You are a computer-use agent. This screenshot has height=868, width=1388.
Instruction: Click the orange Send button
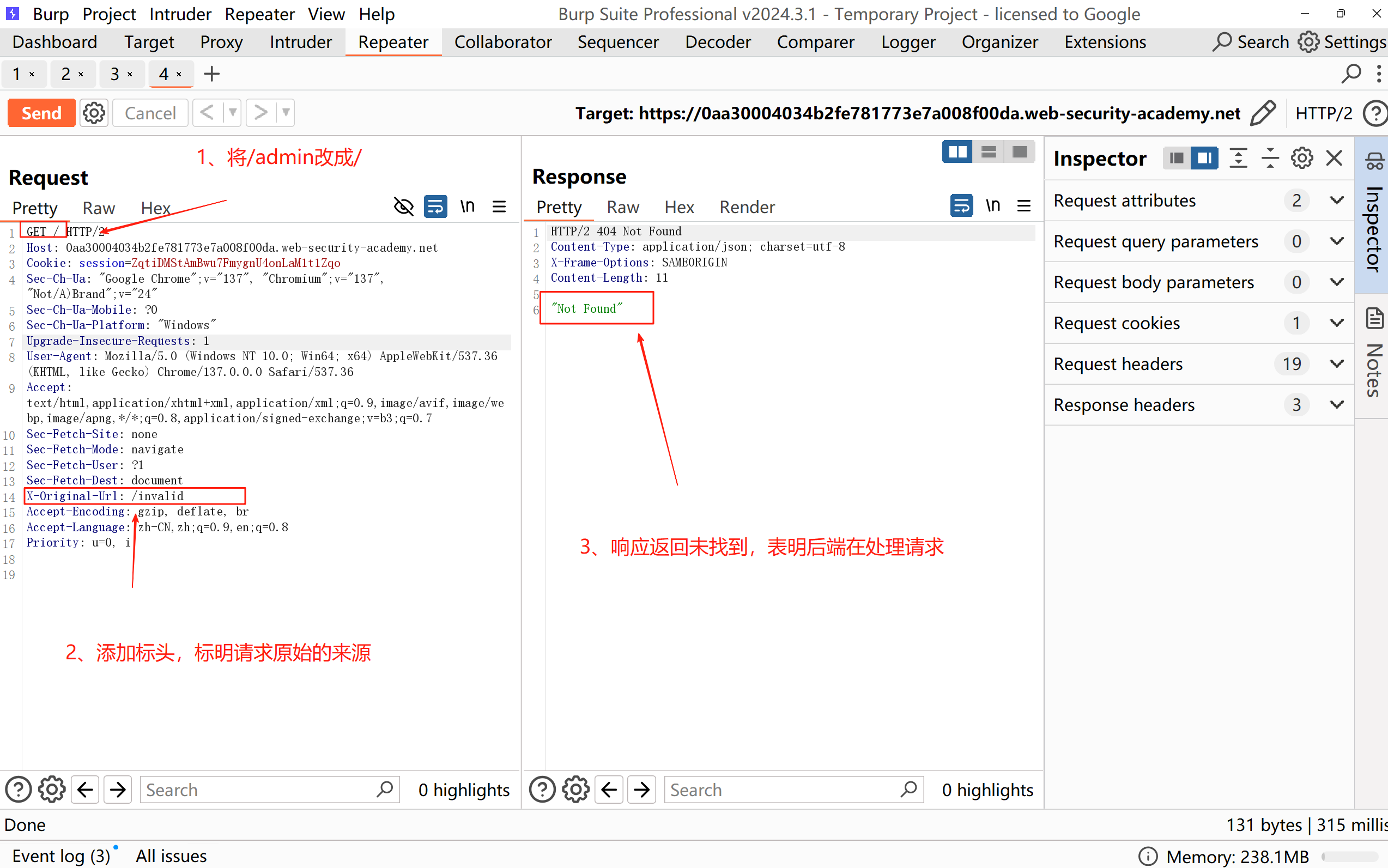pos(41,113)
